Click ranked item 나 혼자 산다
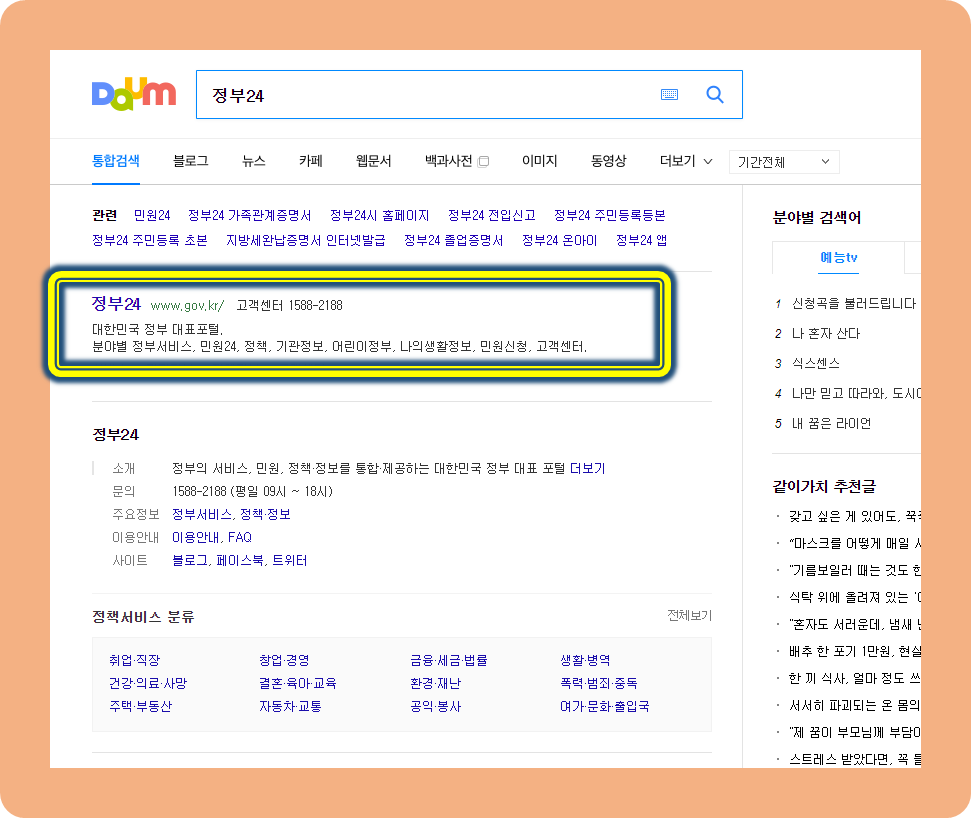This screenshot has width=971, height=818. tap(826, 333)
